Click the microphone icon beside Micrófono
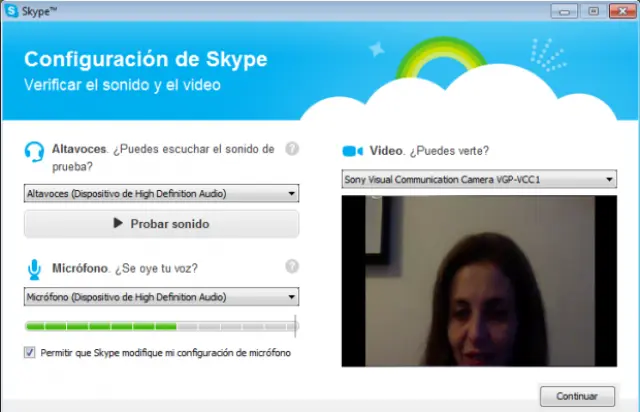The height and width of the screenshot is (412, 640). (x=34, y=270)
